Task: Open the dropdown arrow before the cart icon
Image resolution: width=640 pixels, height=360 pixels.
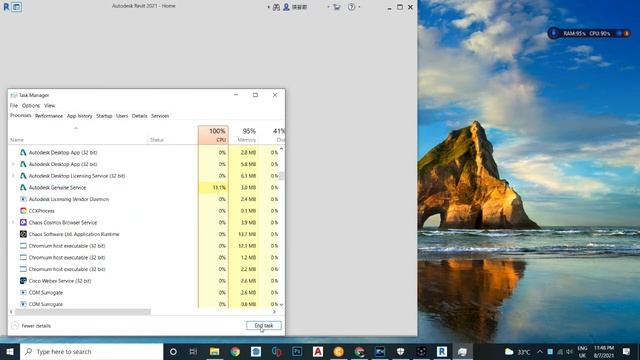Action: pos(328,7)
